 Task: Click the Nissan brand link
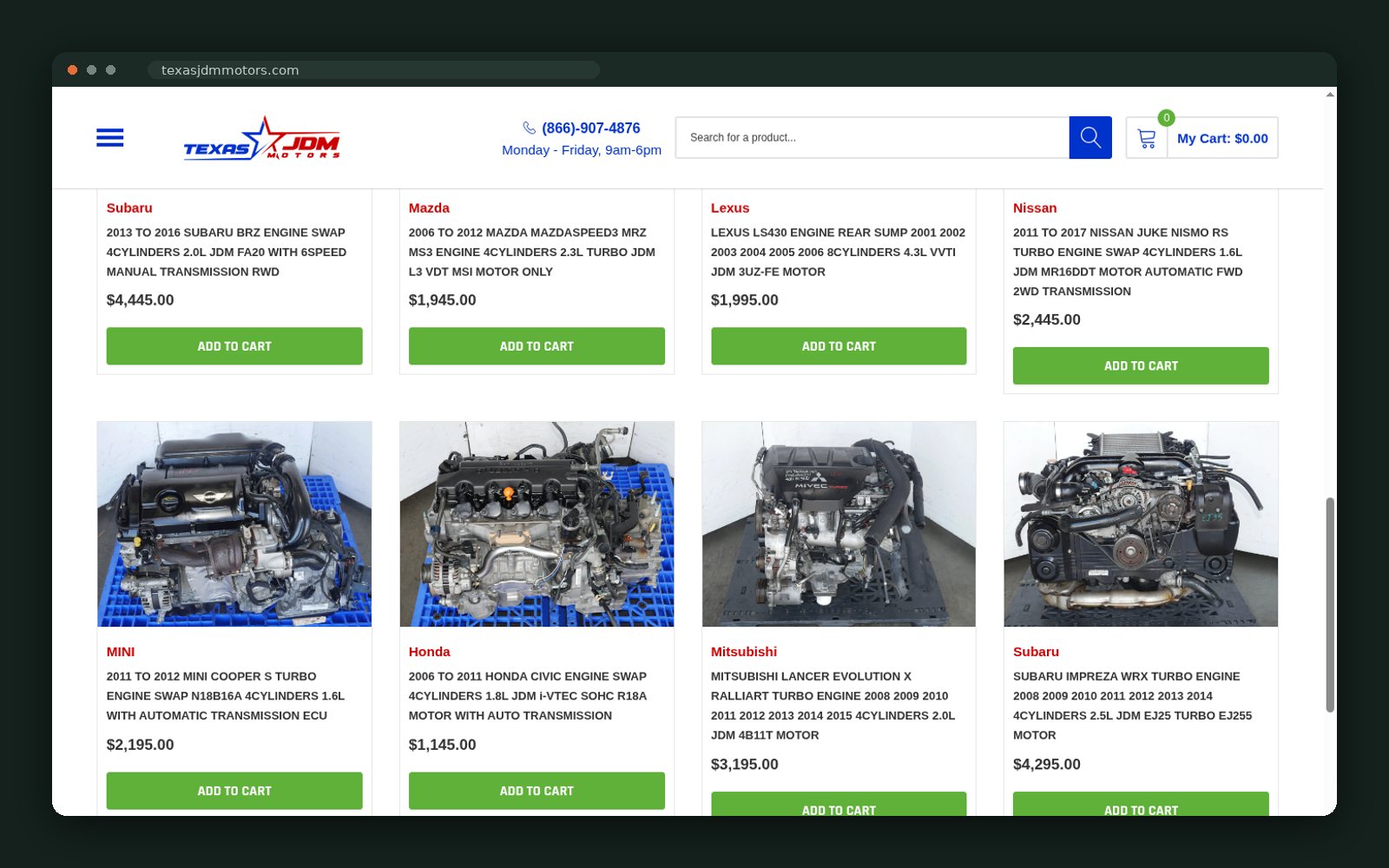click(x=1035, y=207)
